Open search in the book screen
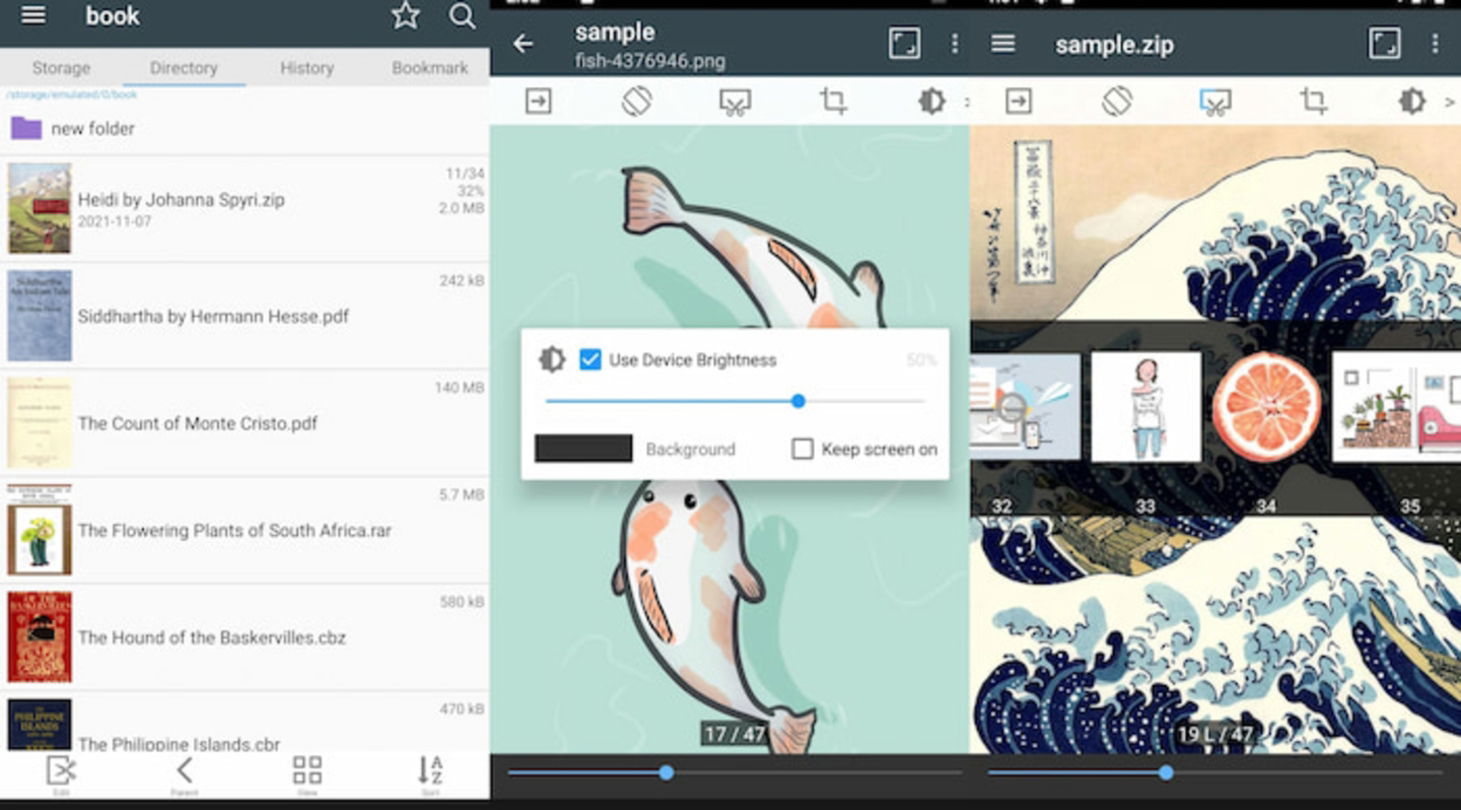The width and height of the screenshot is (1461, 810). [462, 15]
